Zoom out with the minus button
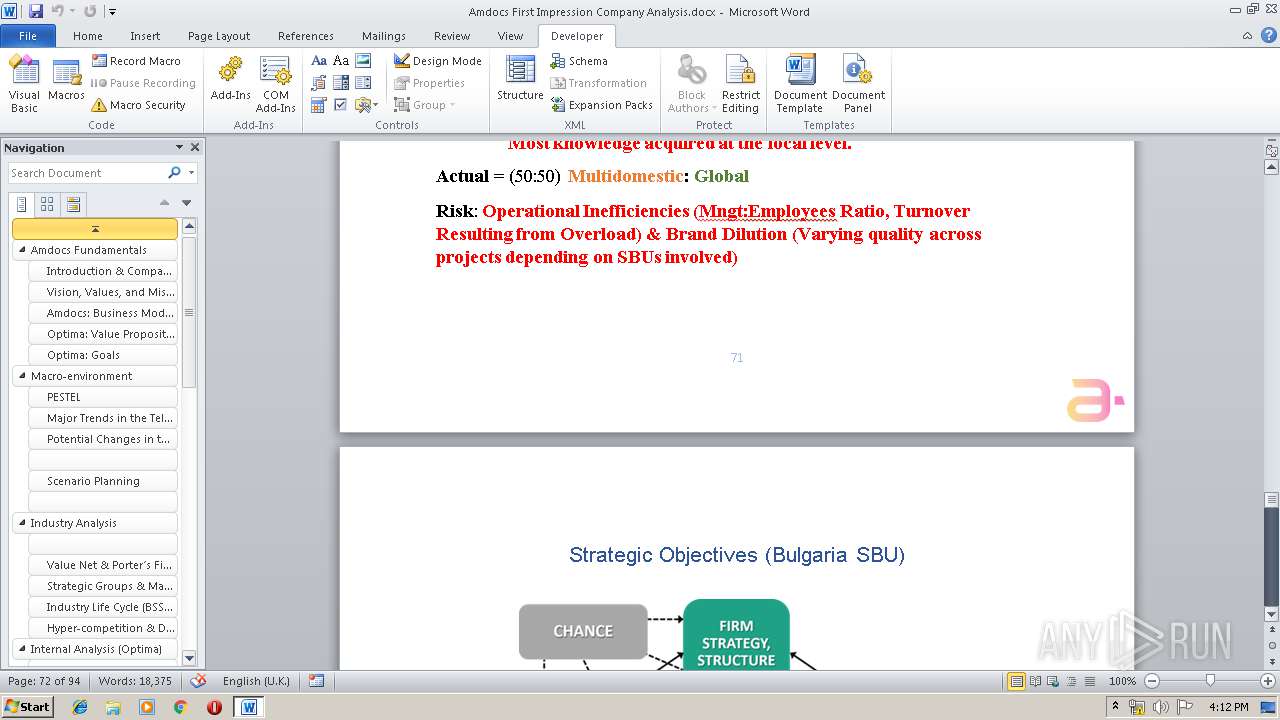 pyautogui.click(x=1152, y=681)
